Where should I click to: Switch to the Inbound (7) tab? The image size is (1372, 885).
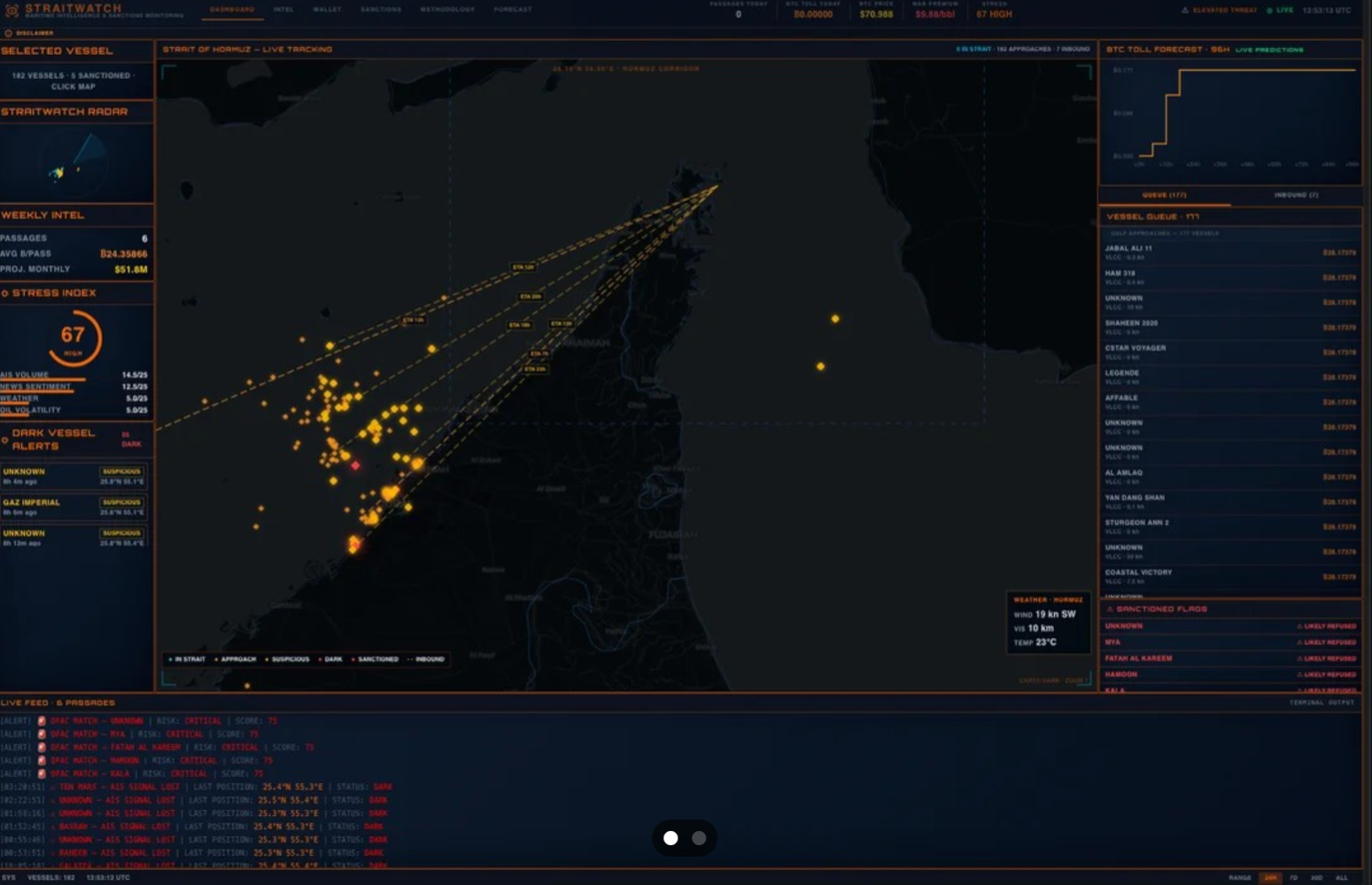coord(1296,195)
